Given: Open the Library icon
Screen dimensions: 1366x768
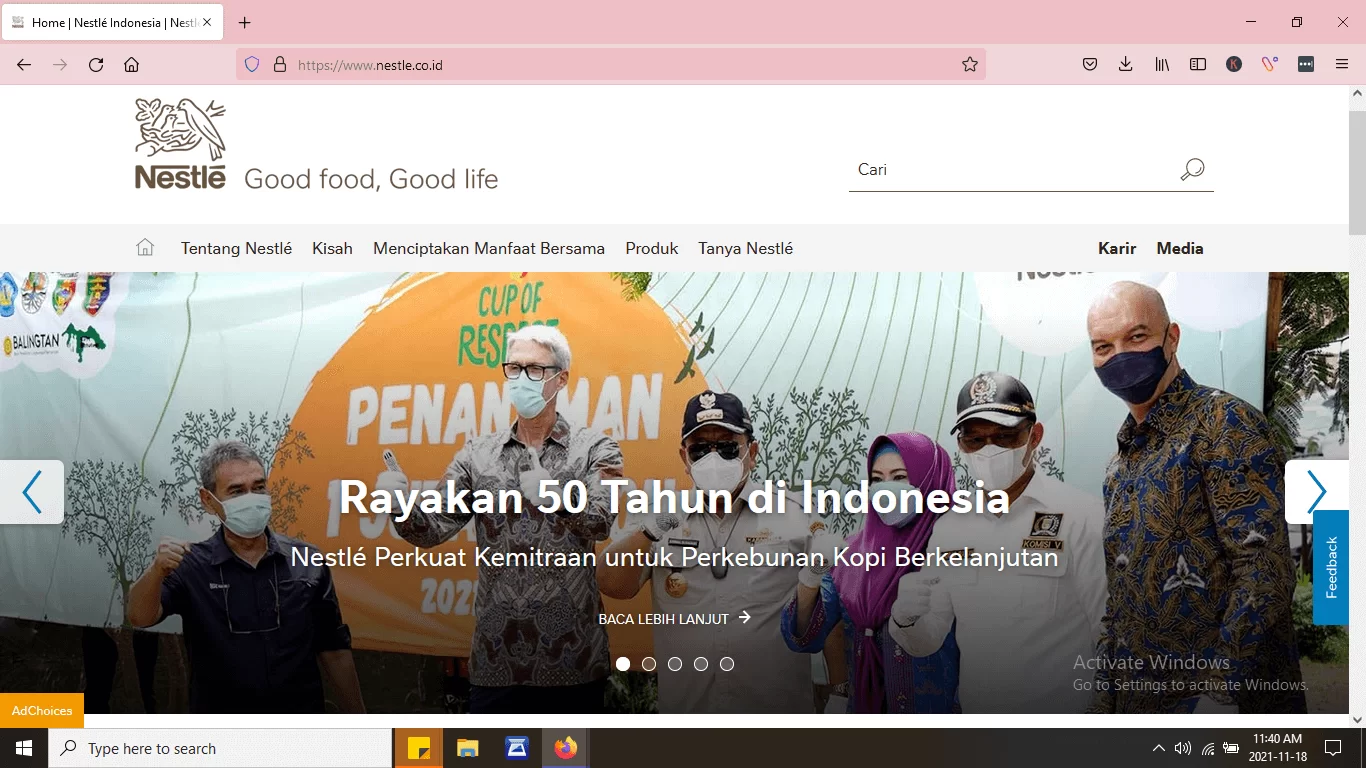Looking at the screenshot, I should (x=1162, y=64).
